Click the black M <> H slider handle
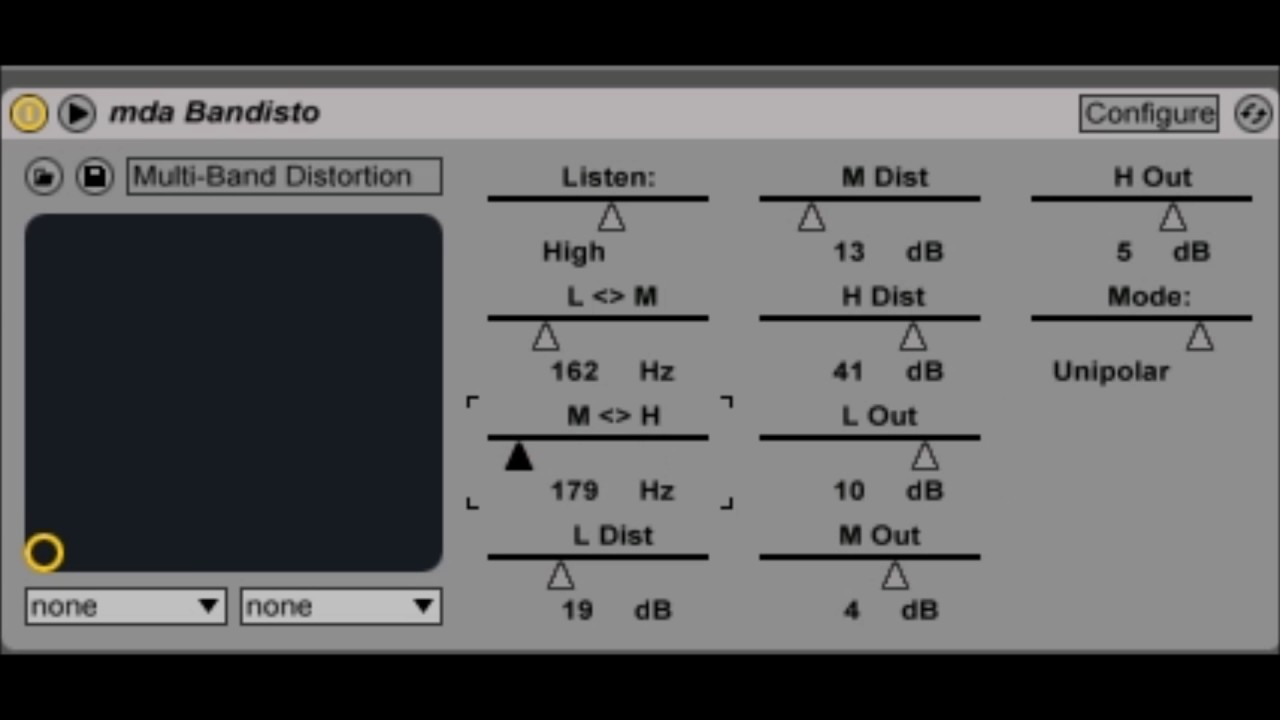 click(518, 456)
